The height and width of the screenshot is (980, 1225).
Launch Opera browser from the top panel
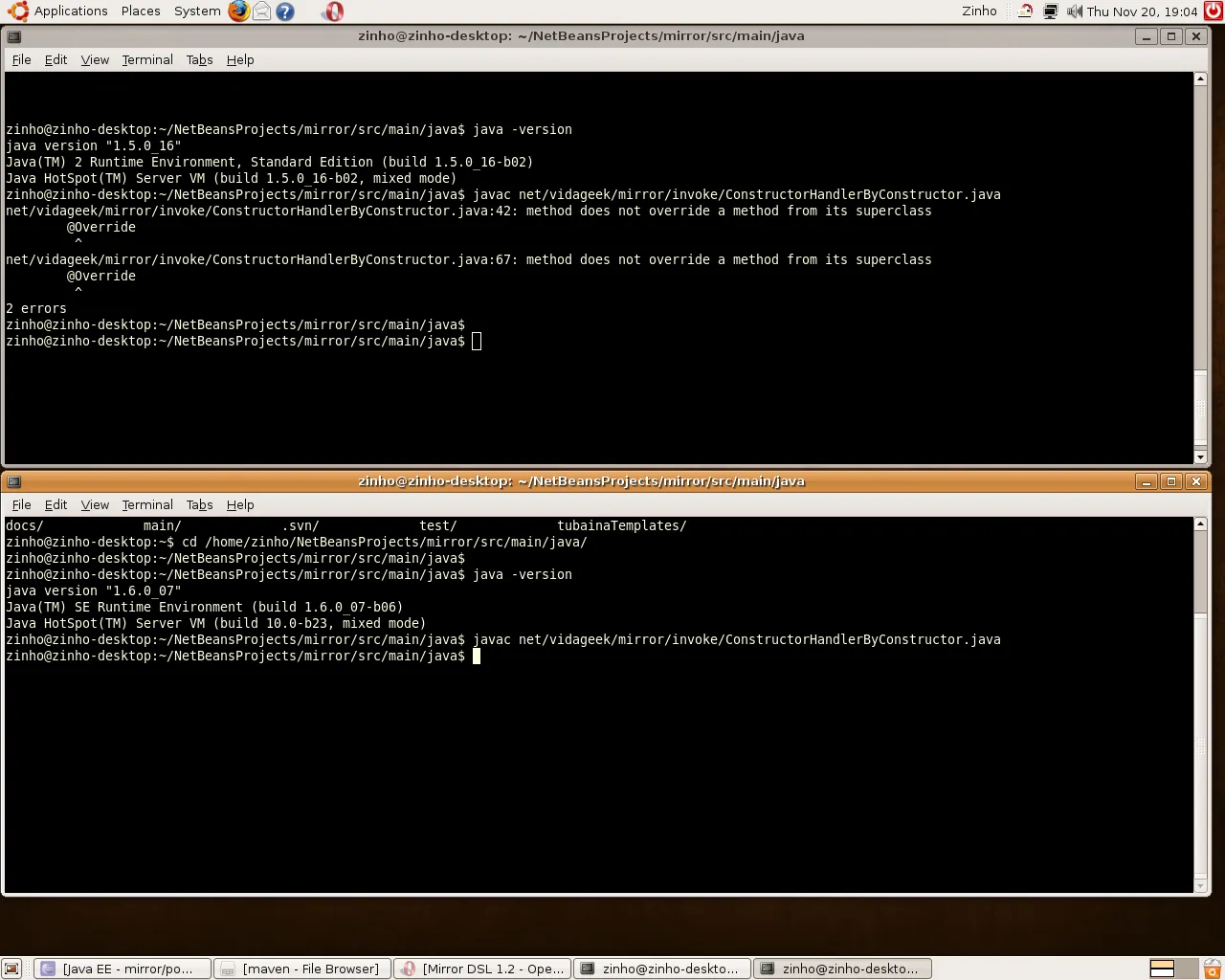click(x=332, y=11)
